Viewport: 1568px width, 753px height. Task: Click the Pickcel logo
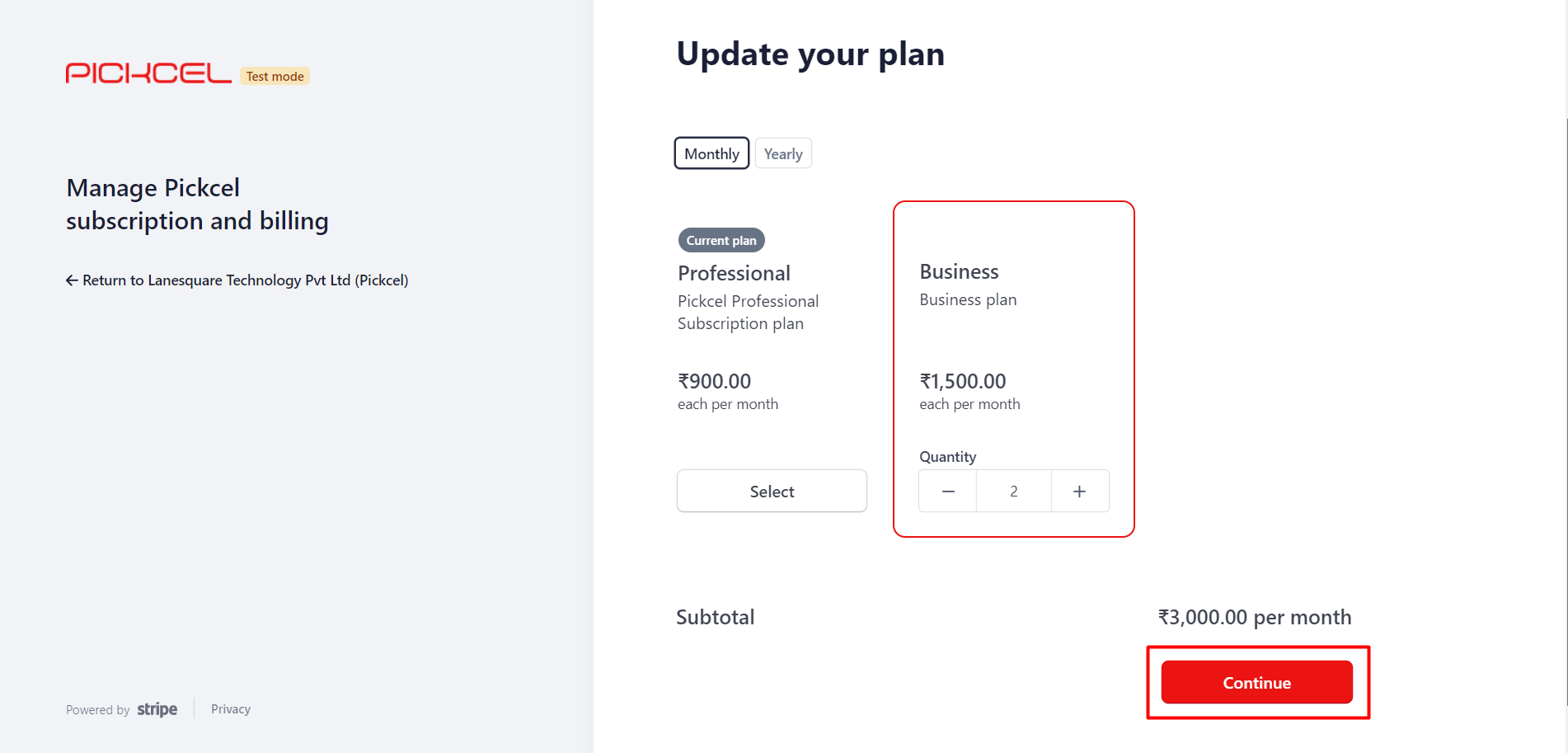(148, 73)
